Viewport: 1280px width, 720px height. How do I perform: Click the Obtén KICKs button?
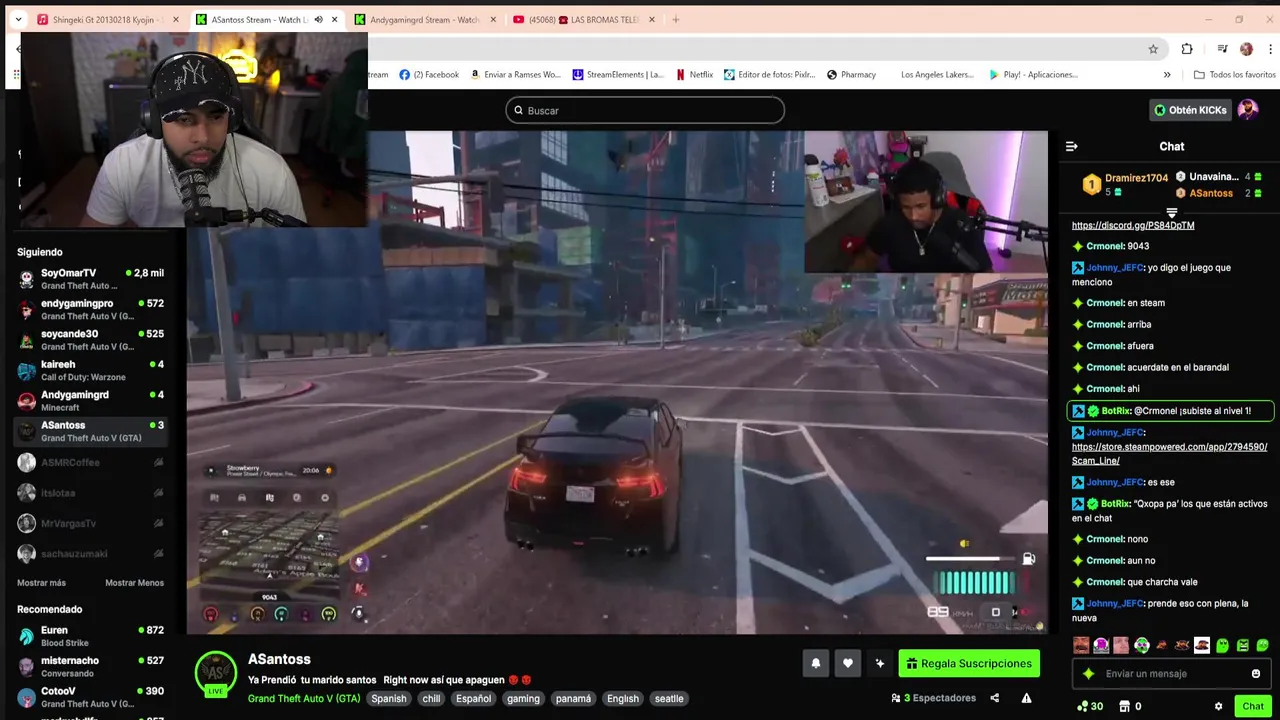click(1190, 110)
